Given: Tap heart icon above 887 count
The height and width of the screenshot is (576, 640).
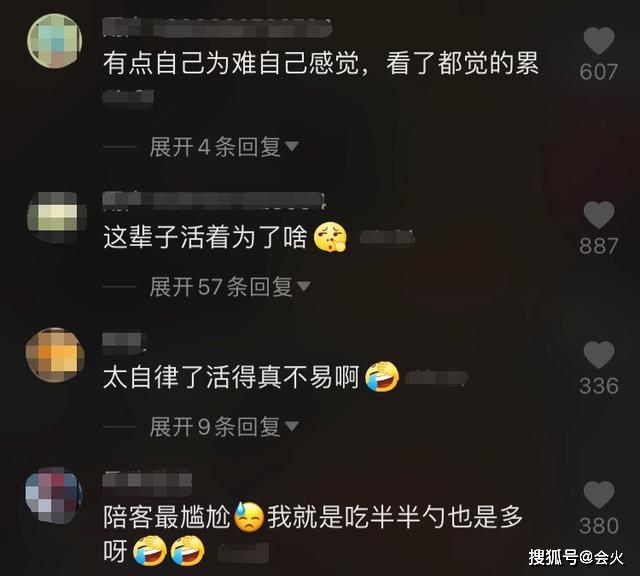Looking at the screenshot, I should (x=598, y=215).
